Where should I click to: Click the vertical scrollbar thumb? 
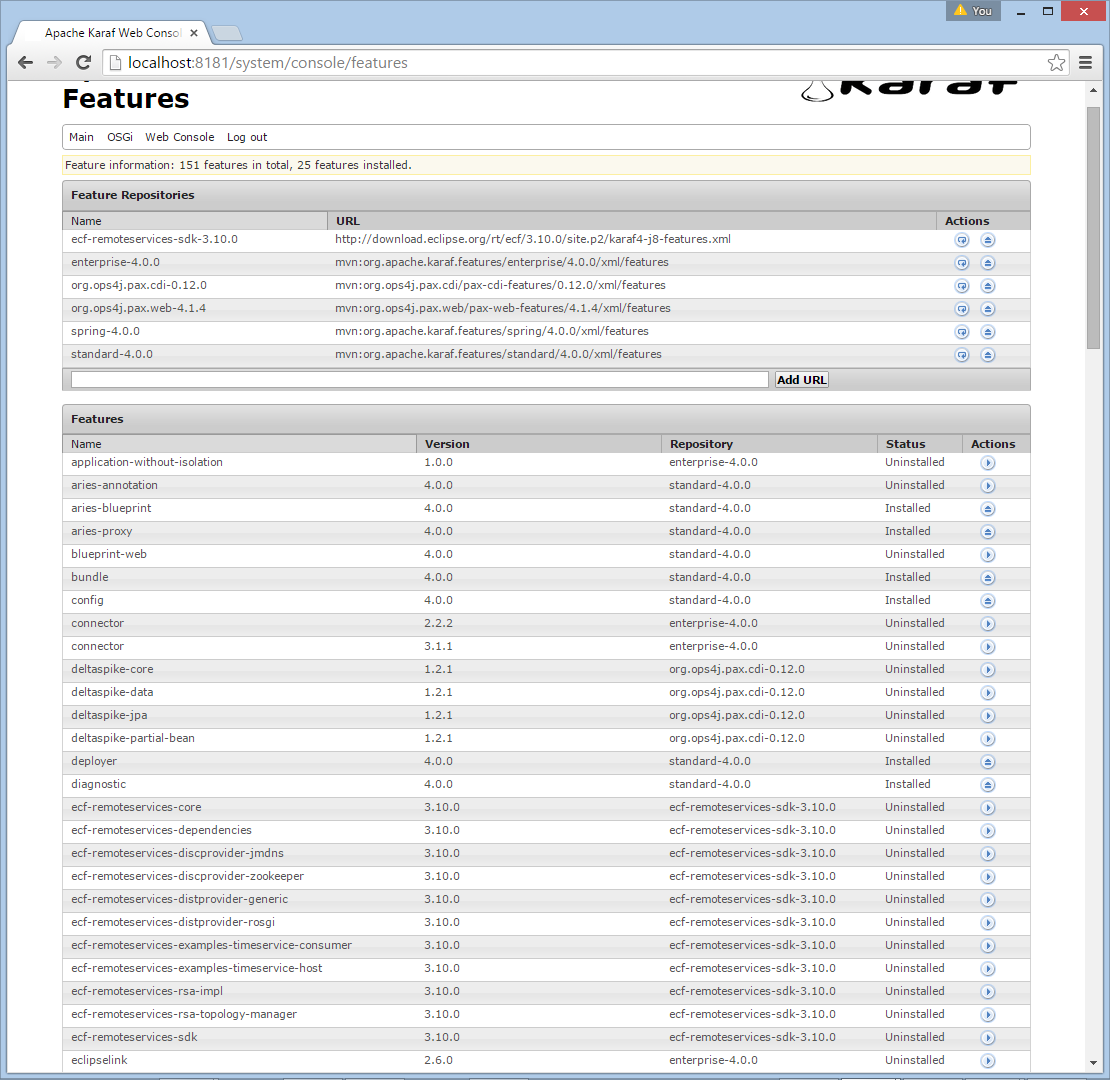pyautogui.click(x=1094, y=226)
